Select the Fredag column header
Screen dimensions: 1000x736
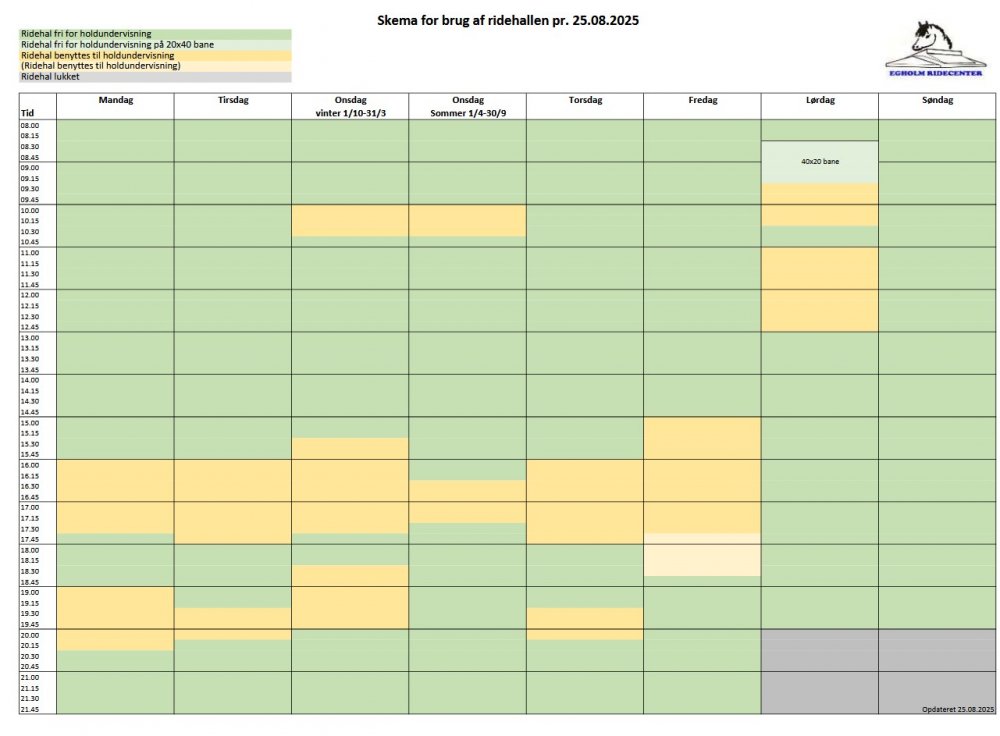click(702, 101)
